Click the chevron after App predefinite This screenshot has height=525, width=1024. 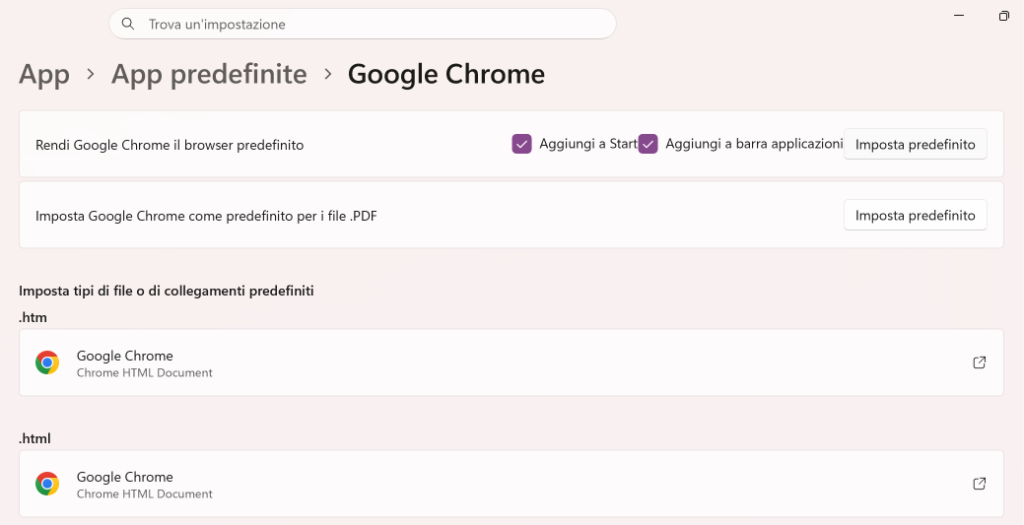(328, 74)
